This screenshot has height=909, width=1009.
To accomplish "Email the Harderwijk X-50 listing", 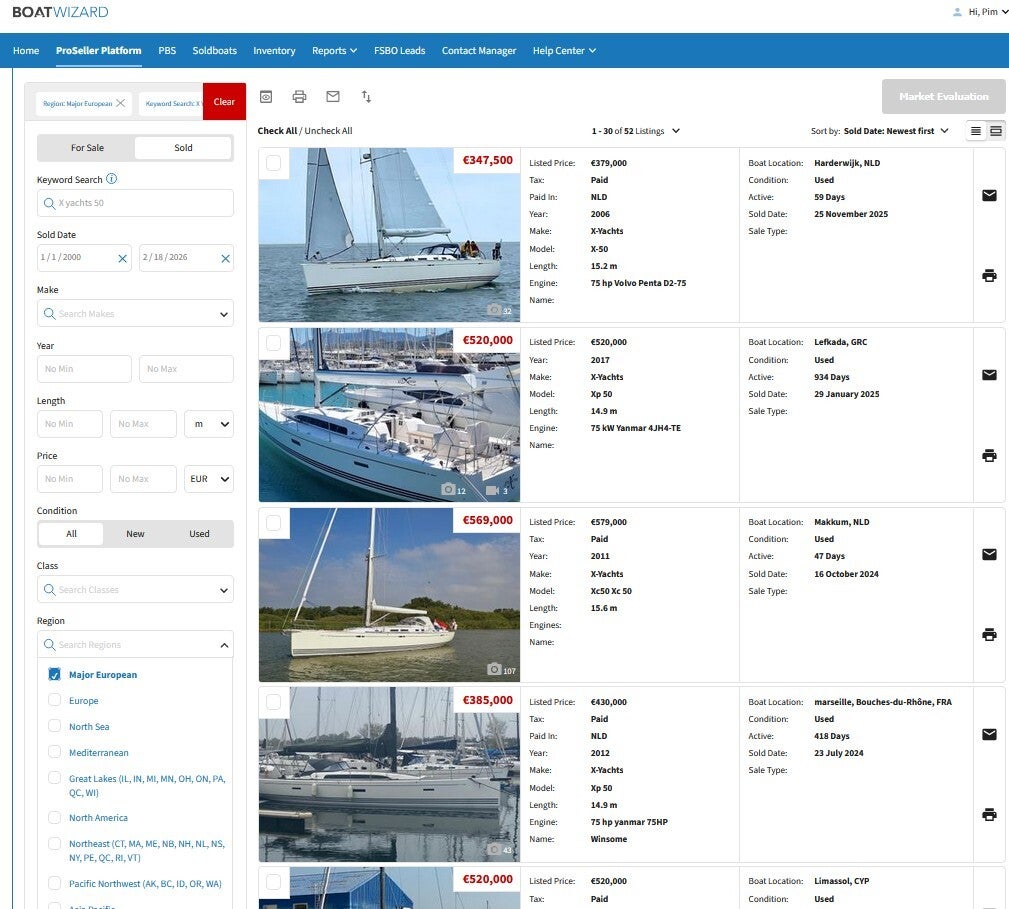I will pyautogui.click(x=989, y=196).
